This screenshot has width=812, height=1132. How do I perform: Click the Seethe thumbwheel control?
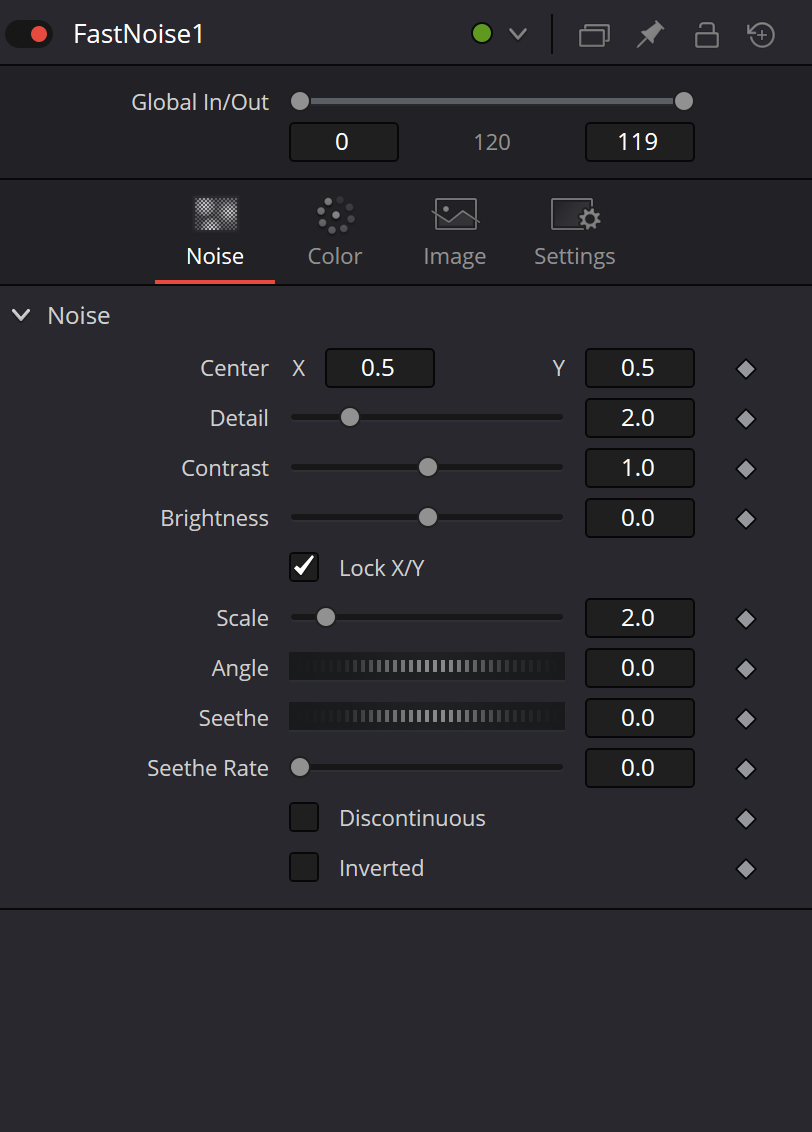[427, 716]
